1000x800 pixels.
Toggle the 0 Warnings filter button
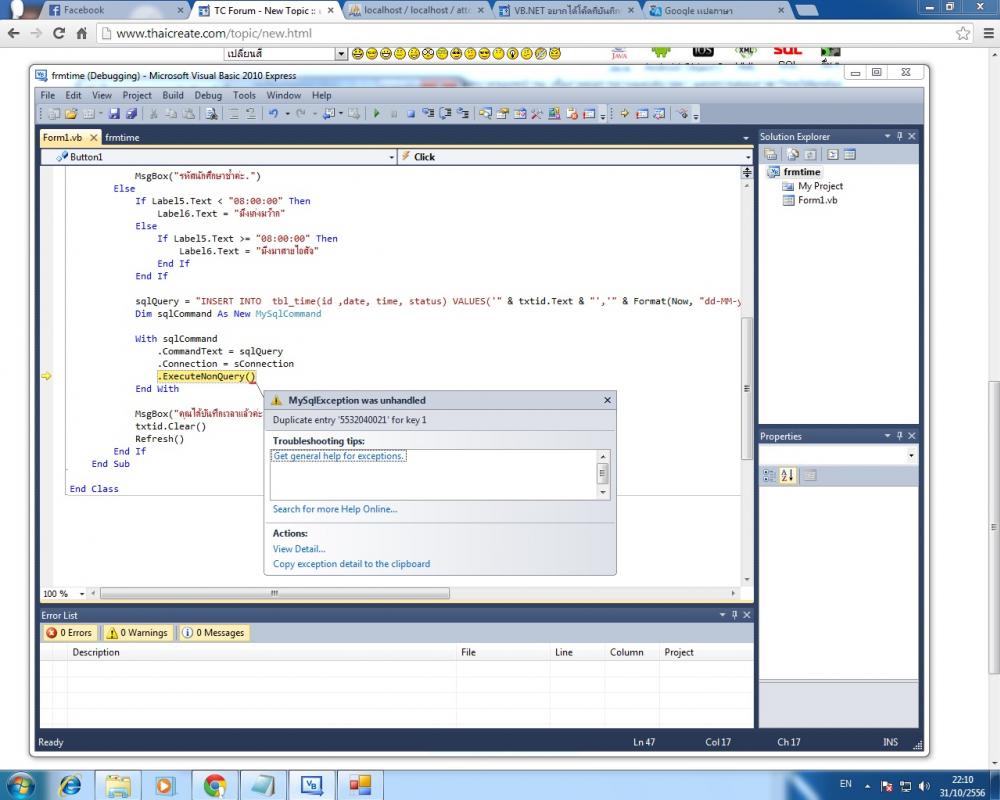click(x=137, y=633)
